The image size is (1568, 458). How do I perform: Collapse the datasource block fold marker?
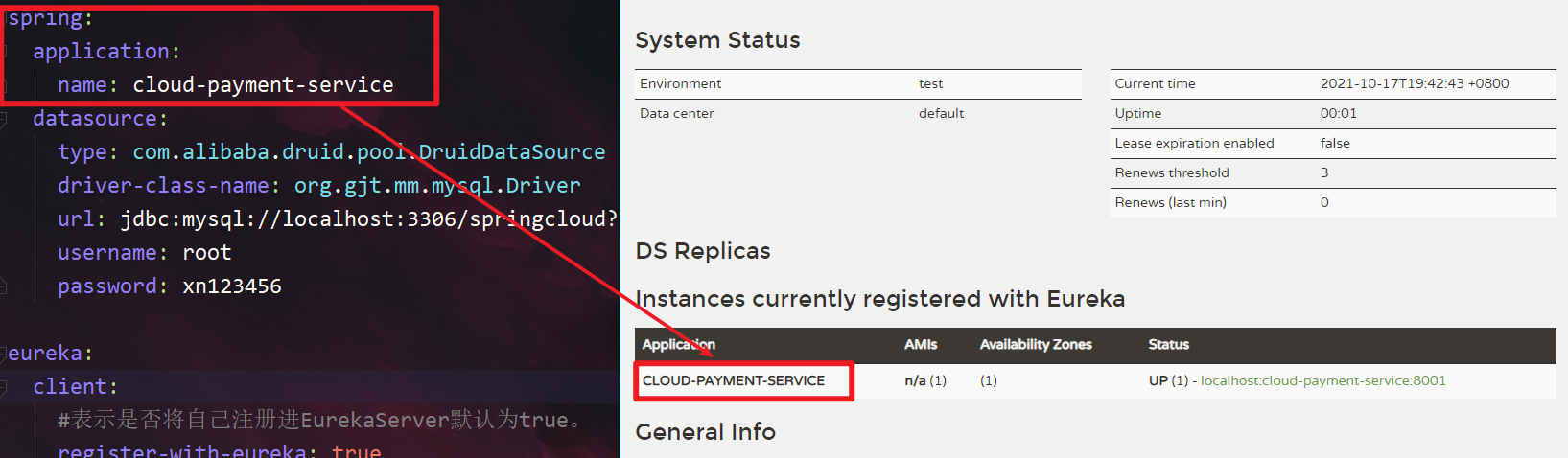tap(4, 119)
